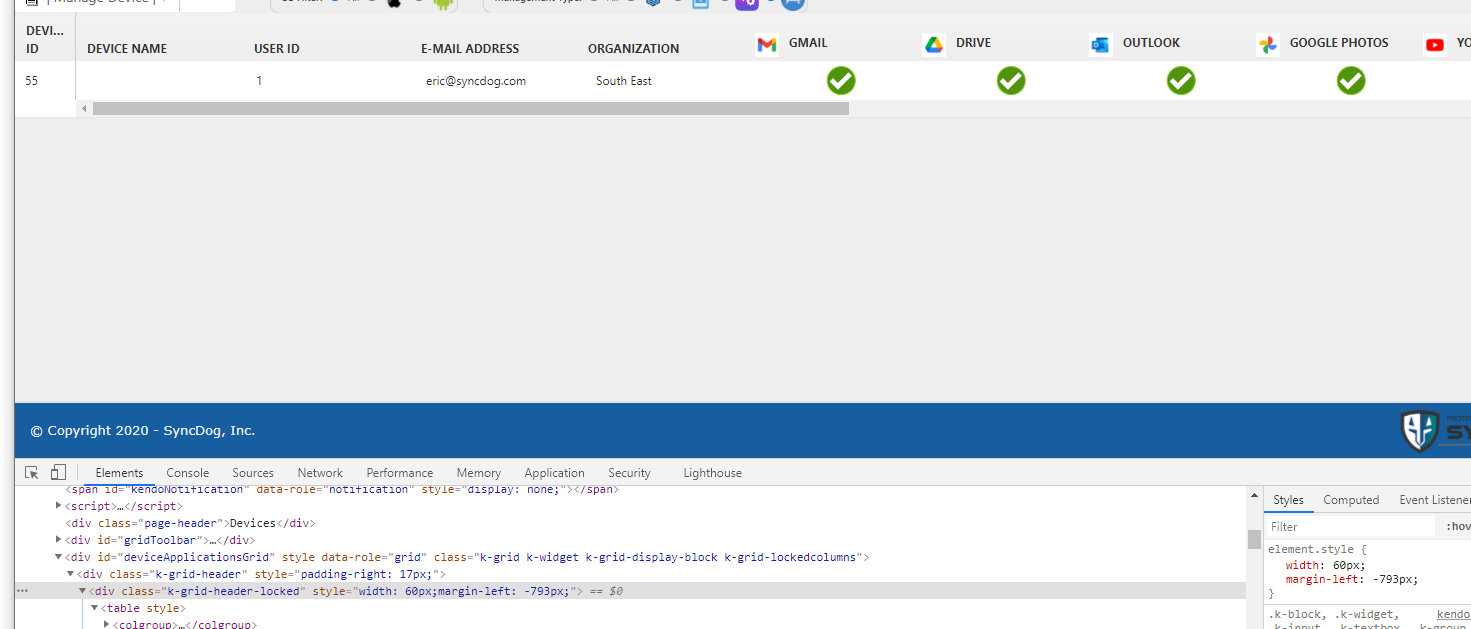Open the Memory tab
Image resolution: width=1471 pixels, height=629 pixels.
479,473
